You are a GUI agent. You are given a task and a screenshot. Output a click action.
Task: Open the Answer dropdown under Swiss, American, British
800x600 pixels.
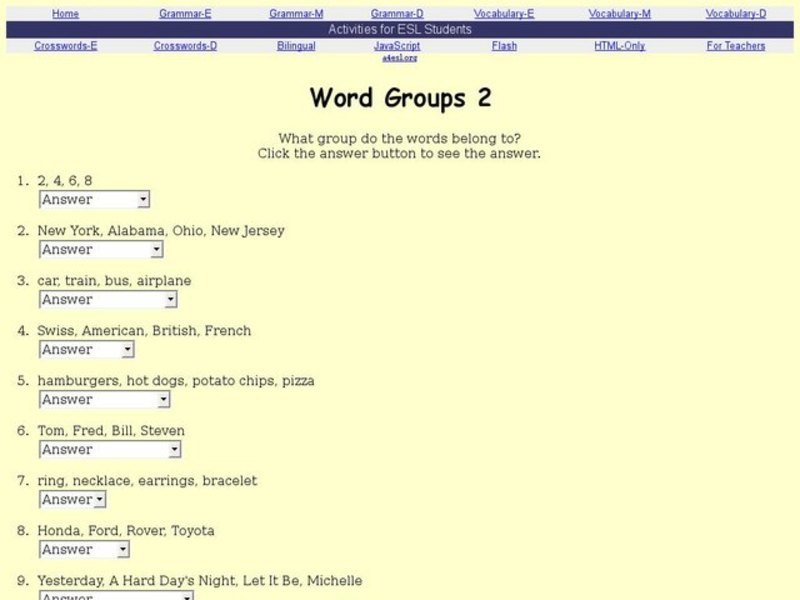click(x=86, y=349)
